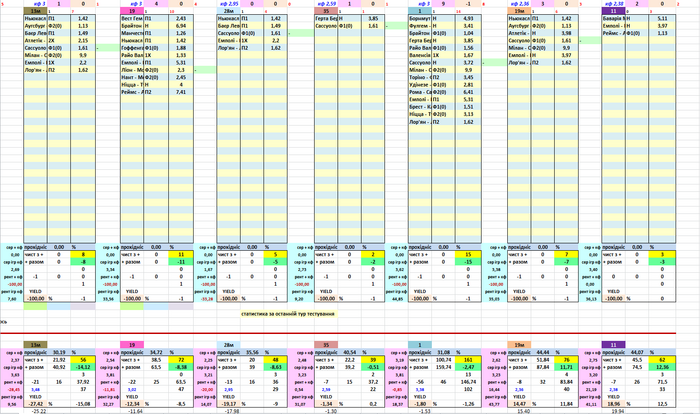Select the 'Вест Гем' match cell
The image size is (700, 414).
pos(132,19)
